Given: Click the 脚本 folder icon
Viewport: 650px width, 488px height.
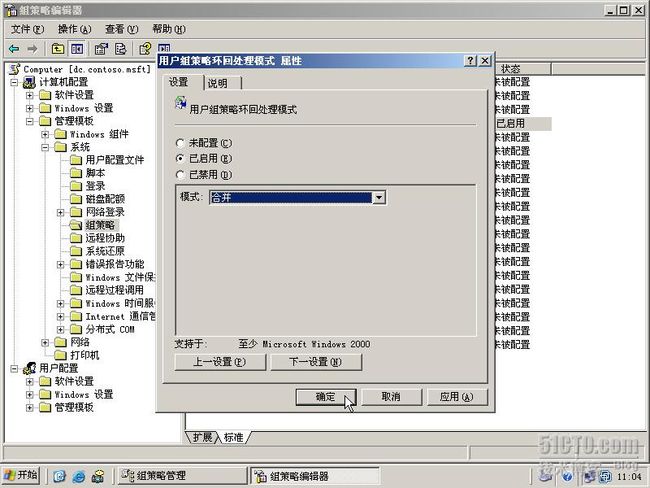Looking at the screenshot, I should (75, 173).
